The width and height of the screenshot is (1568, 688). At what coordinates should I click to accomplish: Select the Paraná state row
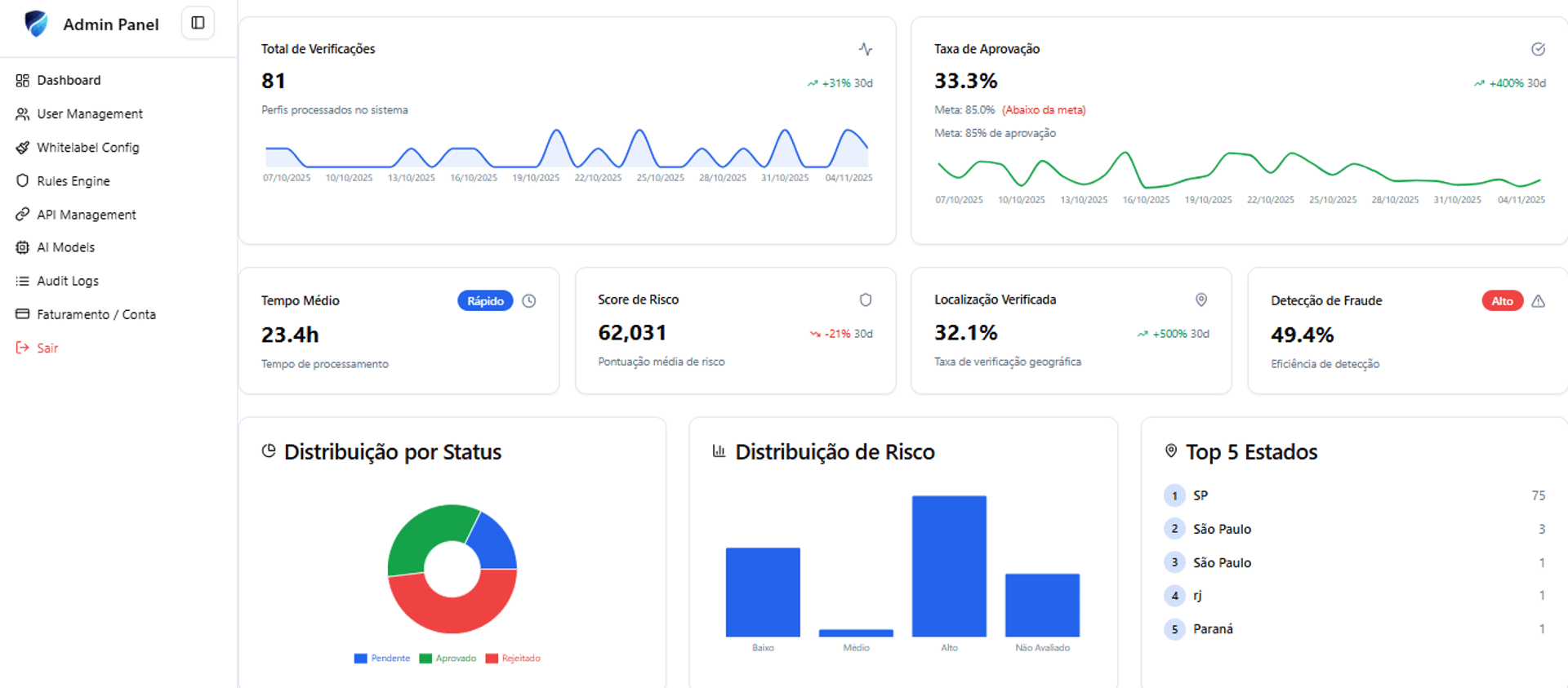(x=1355, y=629)
